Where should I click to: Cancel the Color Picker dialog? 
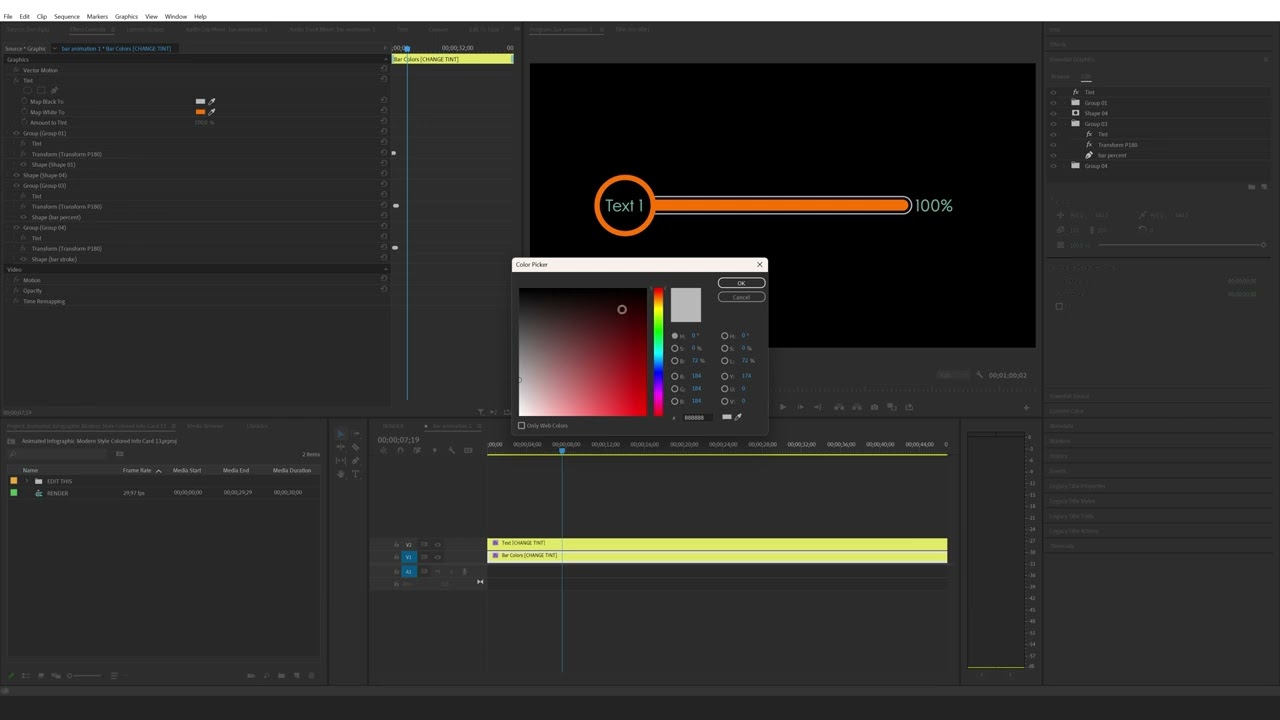point(741,297)
